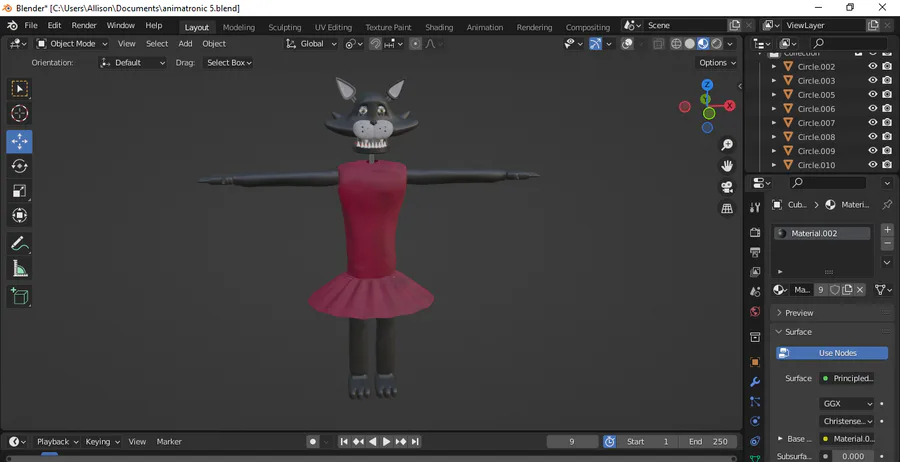Toggle fake user shield for material
Image resolution: width=900 pixels, height=462 pixels.
tap(835, 290)
